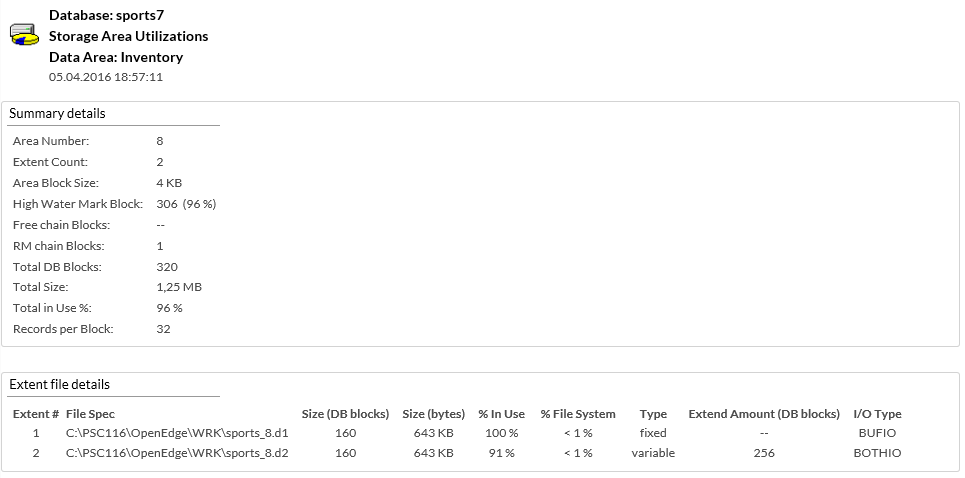Select the sports_8.d1 extent file row
965x478 pixels.
point(176,434)
